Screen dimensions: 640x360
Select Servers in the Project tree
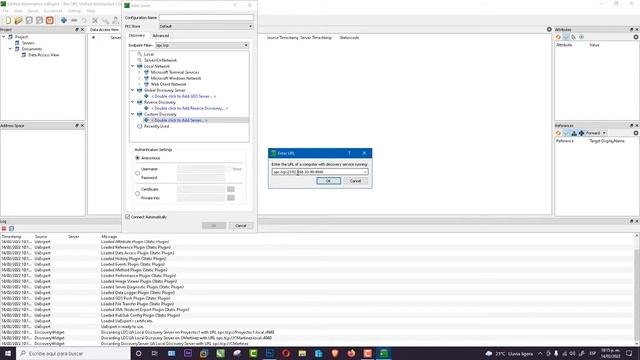coord(28,43)
